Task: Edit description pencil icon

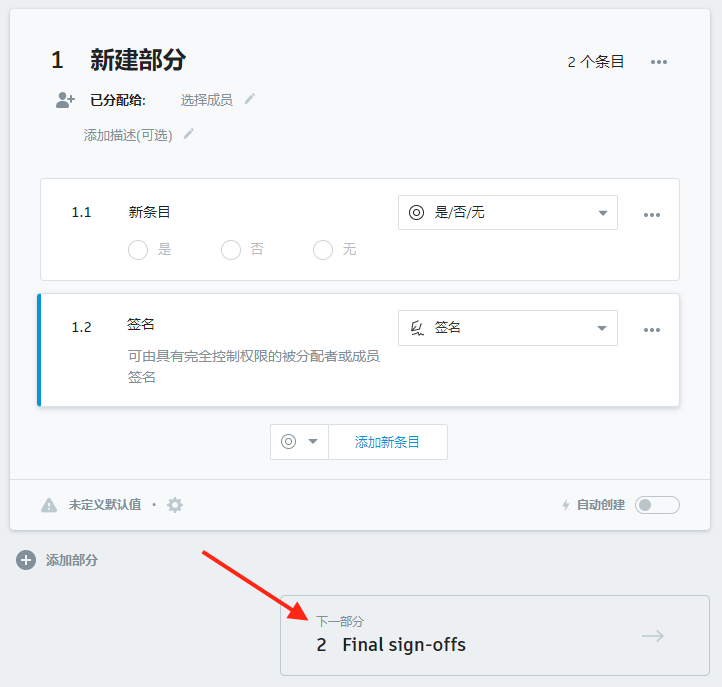Action: (189, 134)
